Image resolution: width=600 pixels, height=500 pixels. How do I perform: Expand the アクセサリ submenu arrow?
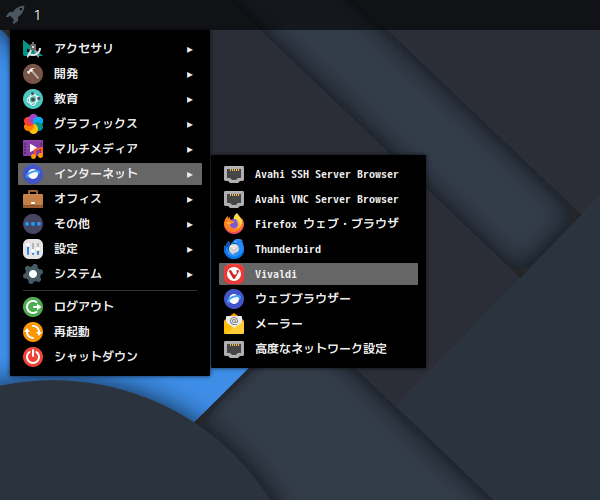(x=189, y=50)
